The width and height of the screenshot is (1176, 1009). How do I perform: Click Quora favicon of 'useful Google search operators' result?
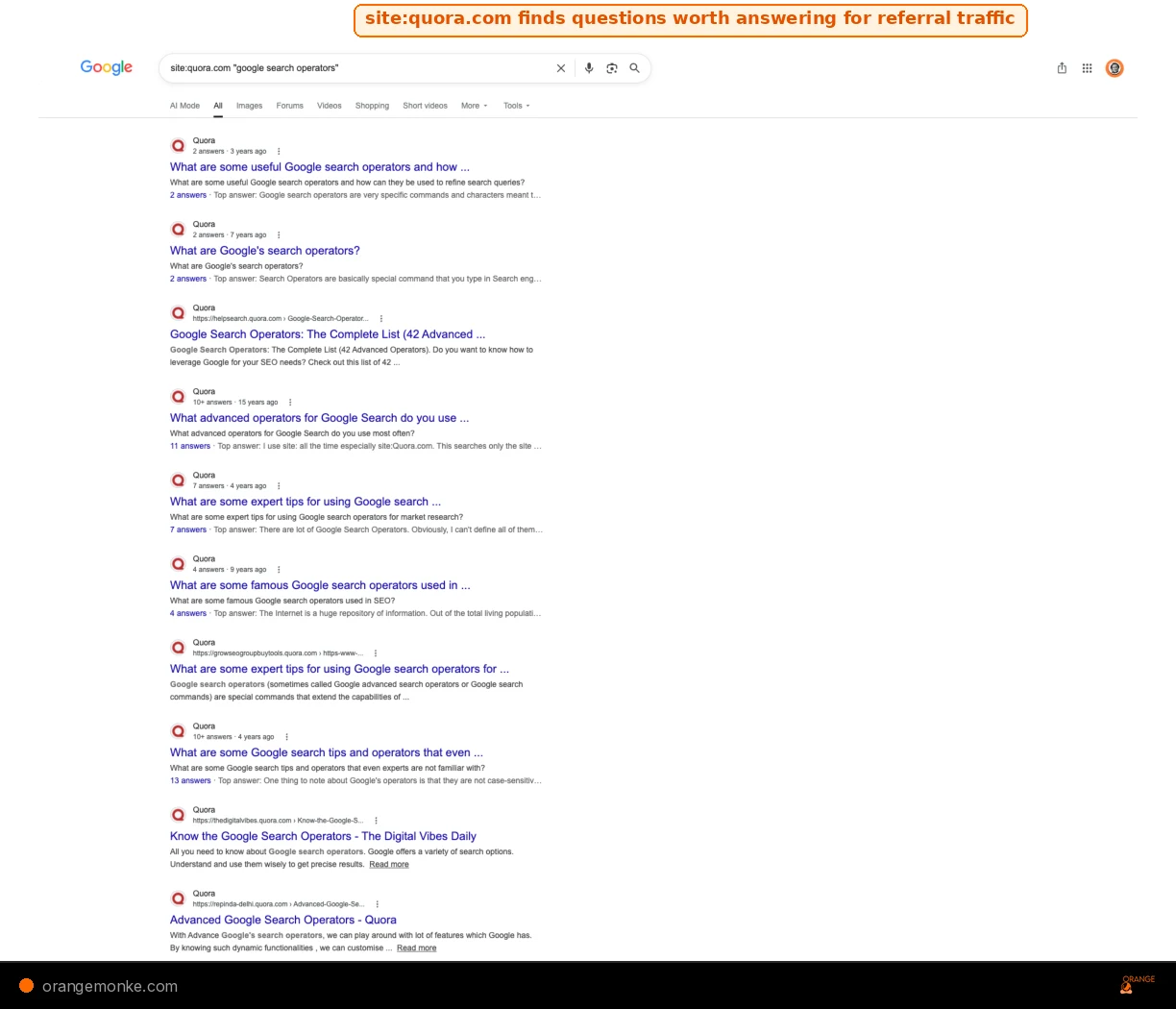point(178,145)
